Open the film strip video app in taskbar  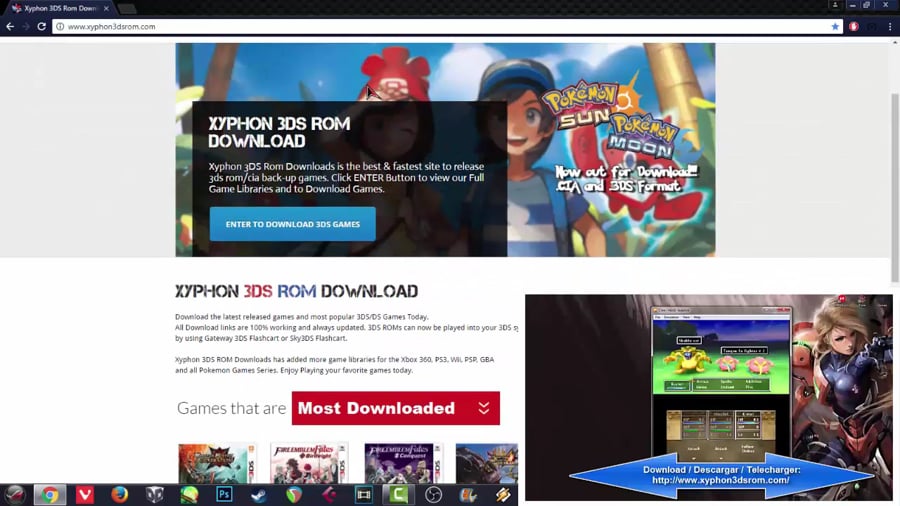point(363,495)
